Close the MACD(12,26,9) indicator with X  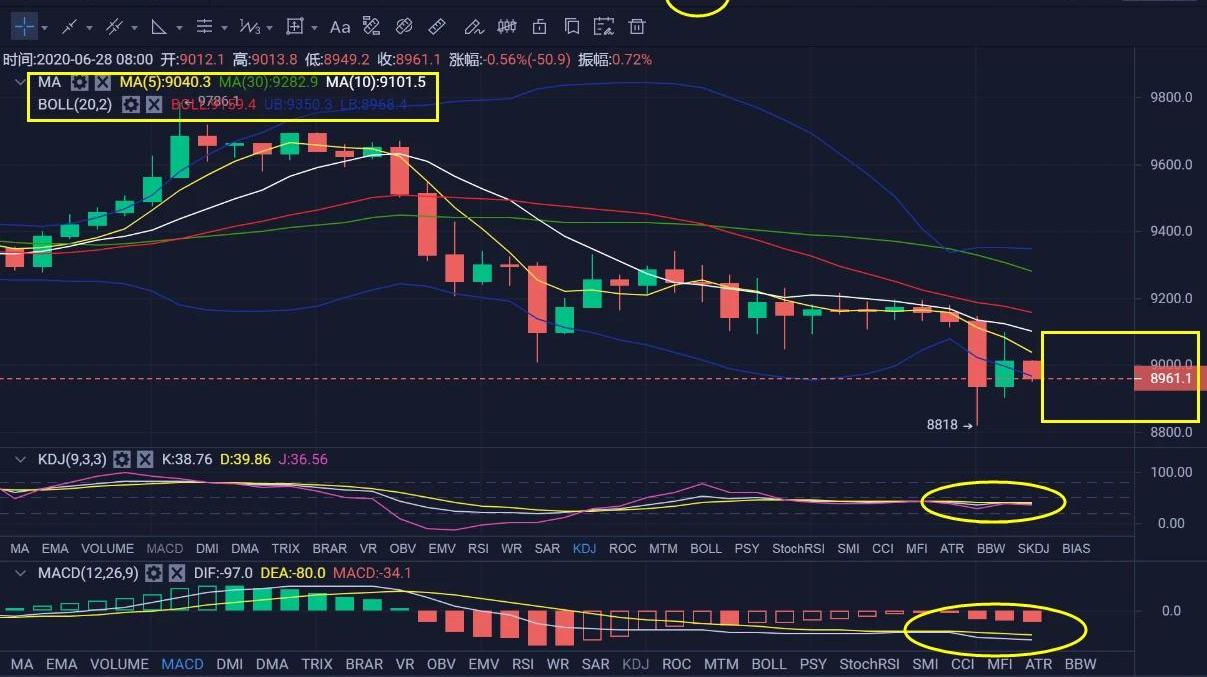click(177, 573)
